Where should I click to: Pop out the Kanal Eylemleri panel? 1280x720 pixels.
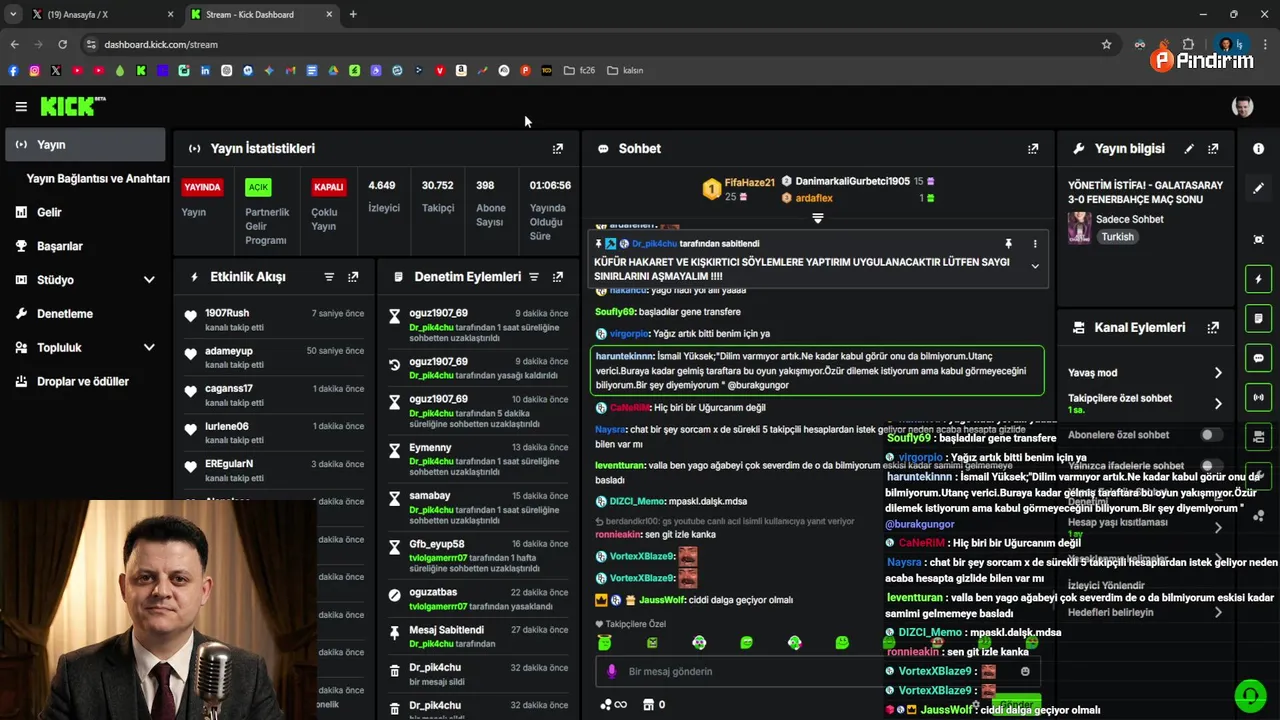pos(1213,327)
